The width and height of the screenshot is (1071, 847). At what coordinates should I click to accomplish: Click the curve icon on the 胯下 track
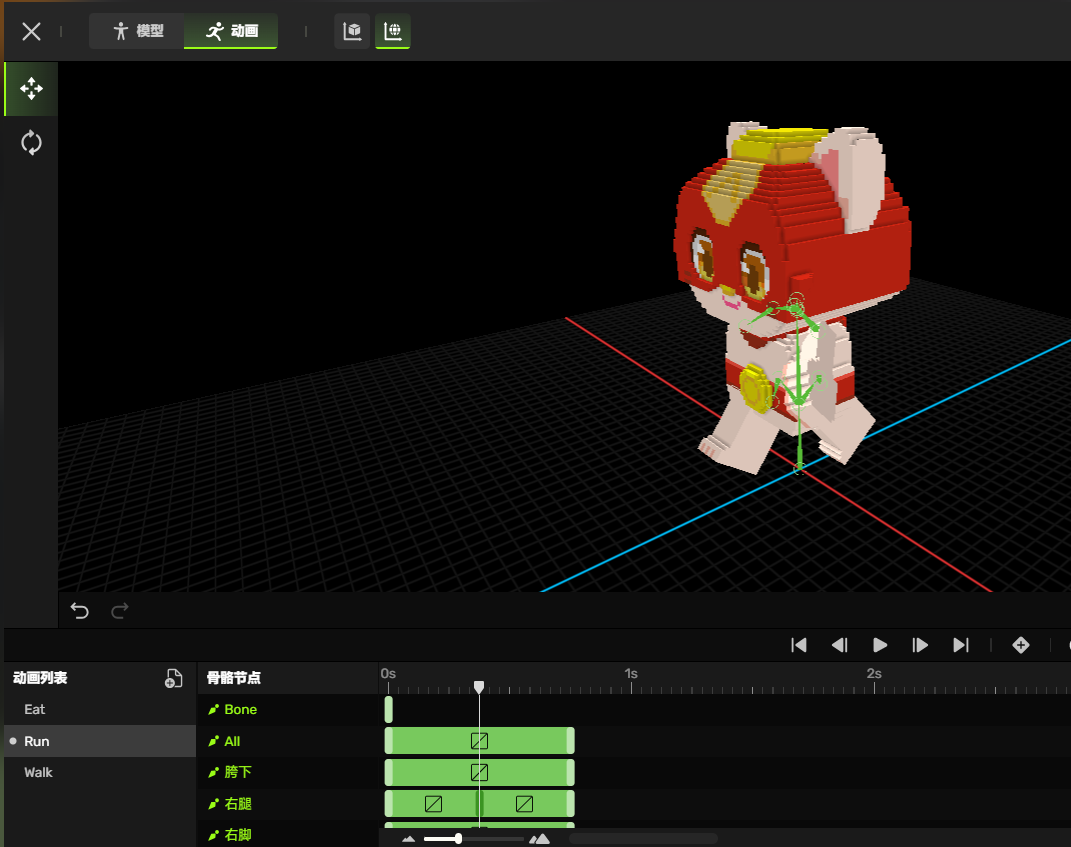pos(479,773)
